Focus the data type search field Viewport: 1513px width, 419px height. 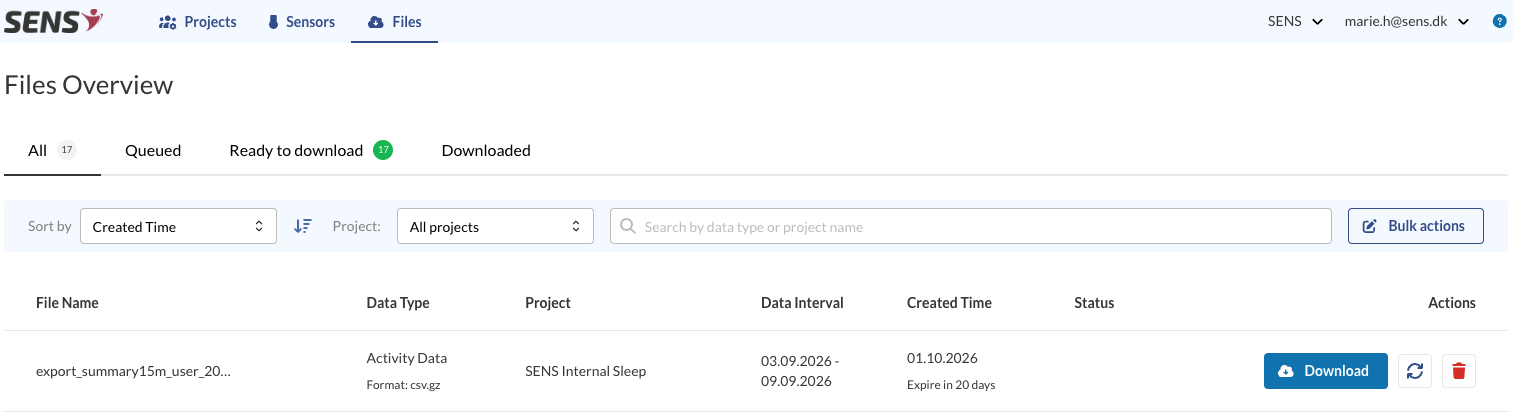click(971, 226)
